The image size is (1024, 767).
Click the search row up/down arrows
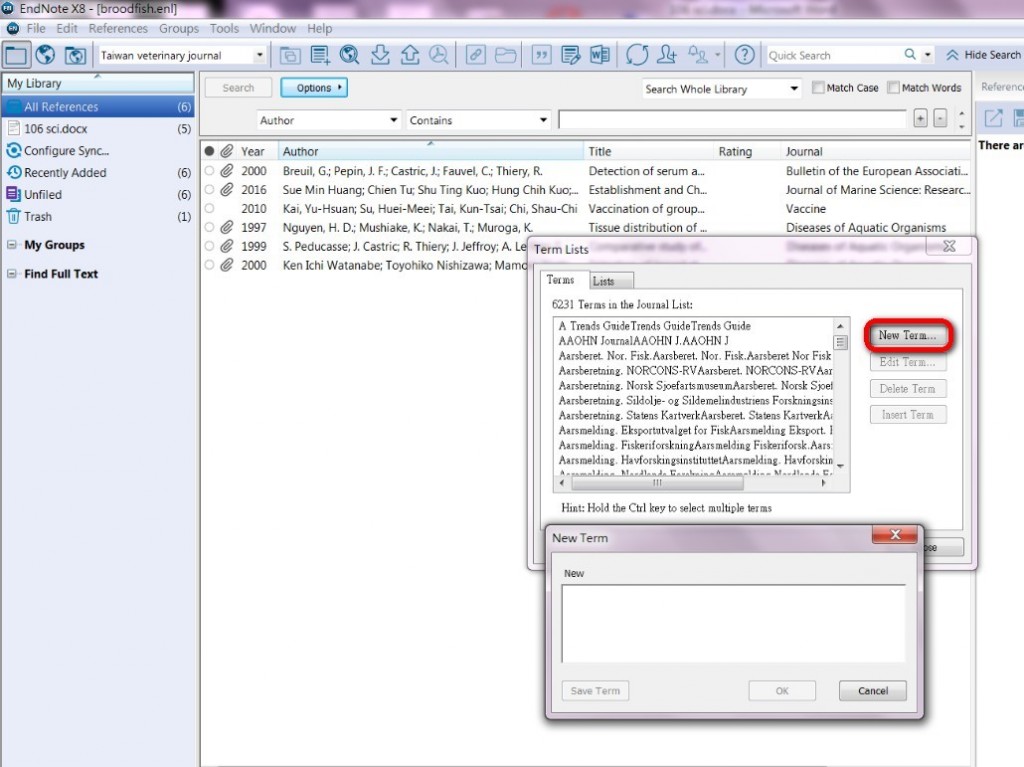point(961,118)
